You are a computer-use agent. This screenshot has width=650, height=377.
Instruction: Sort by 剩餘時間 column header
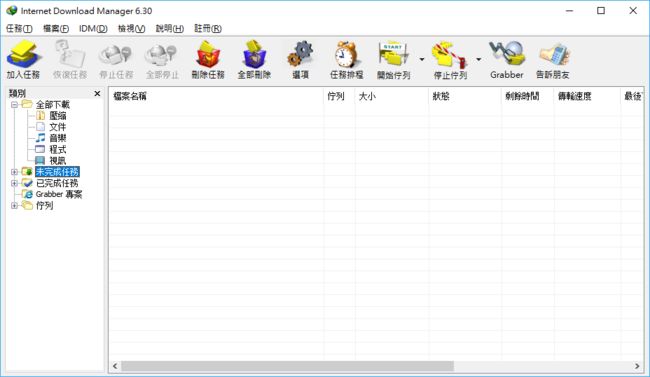[x=527, y=96]
